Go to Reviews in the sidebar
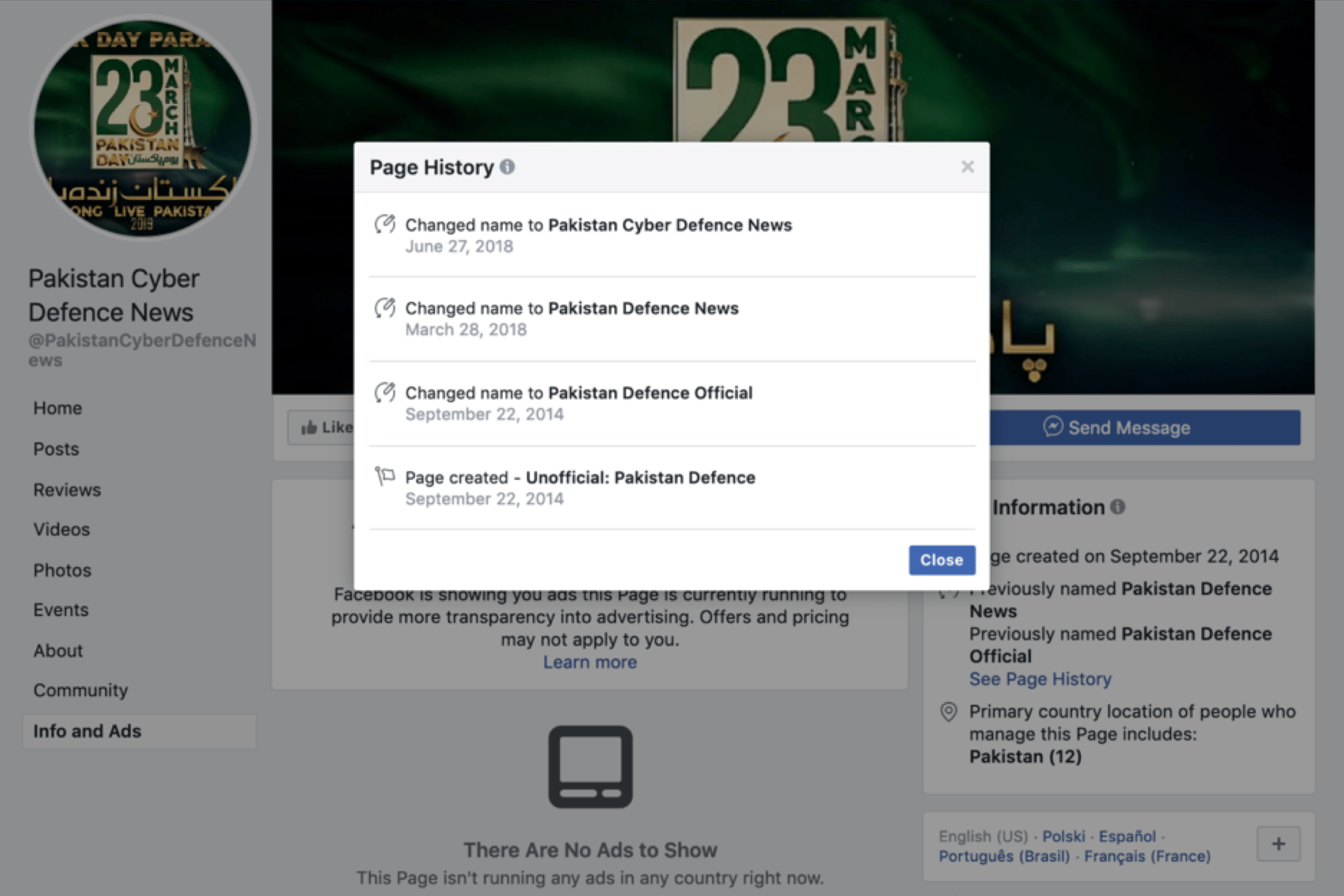 pyautogui.click(x=67, y=490)
